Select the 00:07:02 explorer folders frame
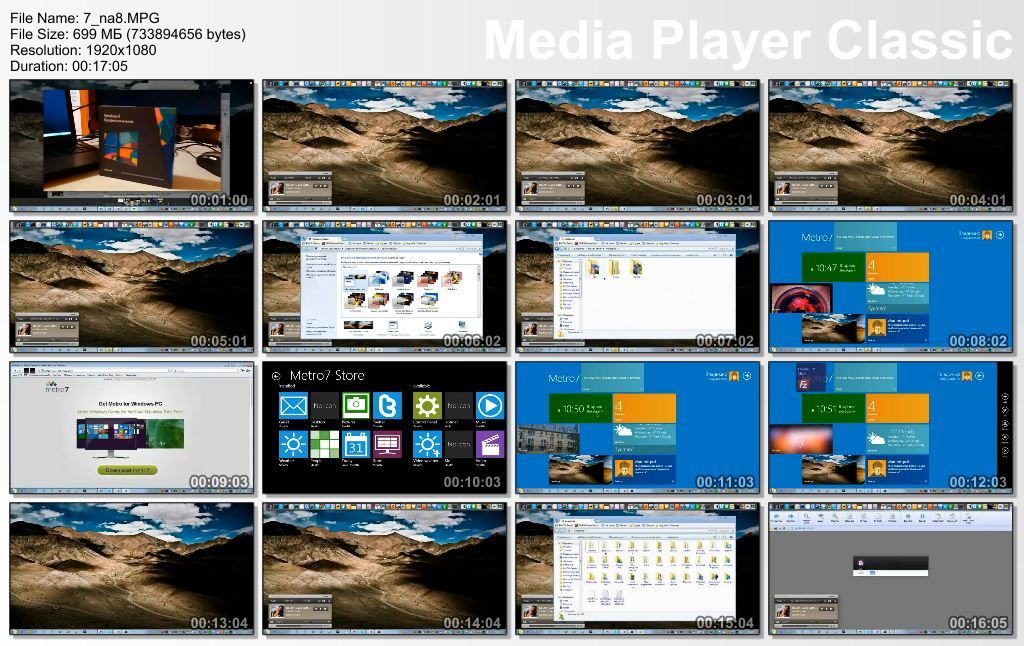This screenshot has height=646, width=1024. pyautogui.click(x=637, y=287)
